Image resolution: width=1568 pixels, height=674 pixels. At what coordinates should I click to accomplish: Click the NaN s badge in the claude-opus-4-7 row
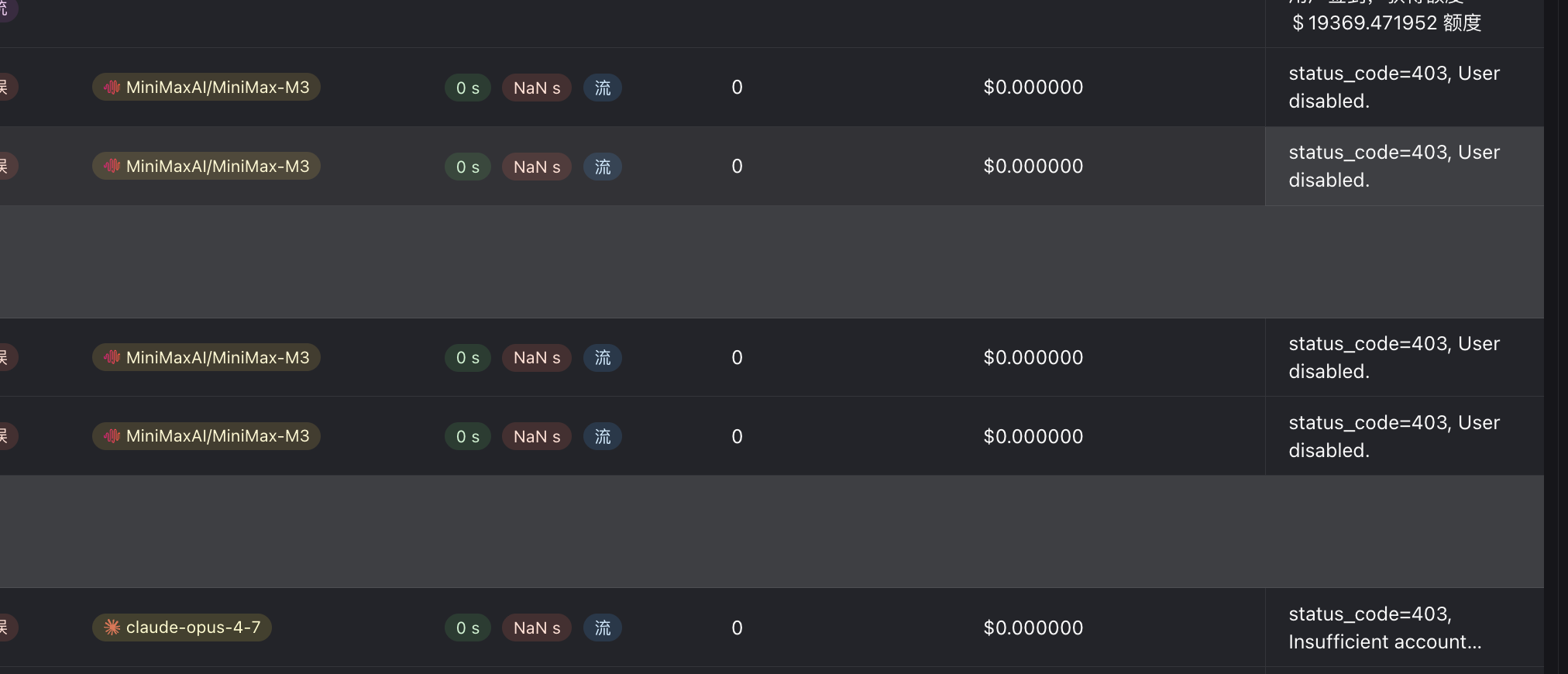[x=537, y=628]
